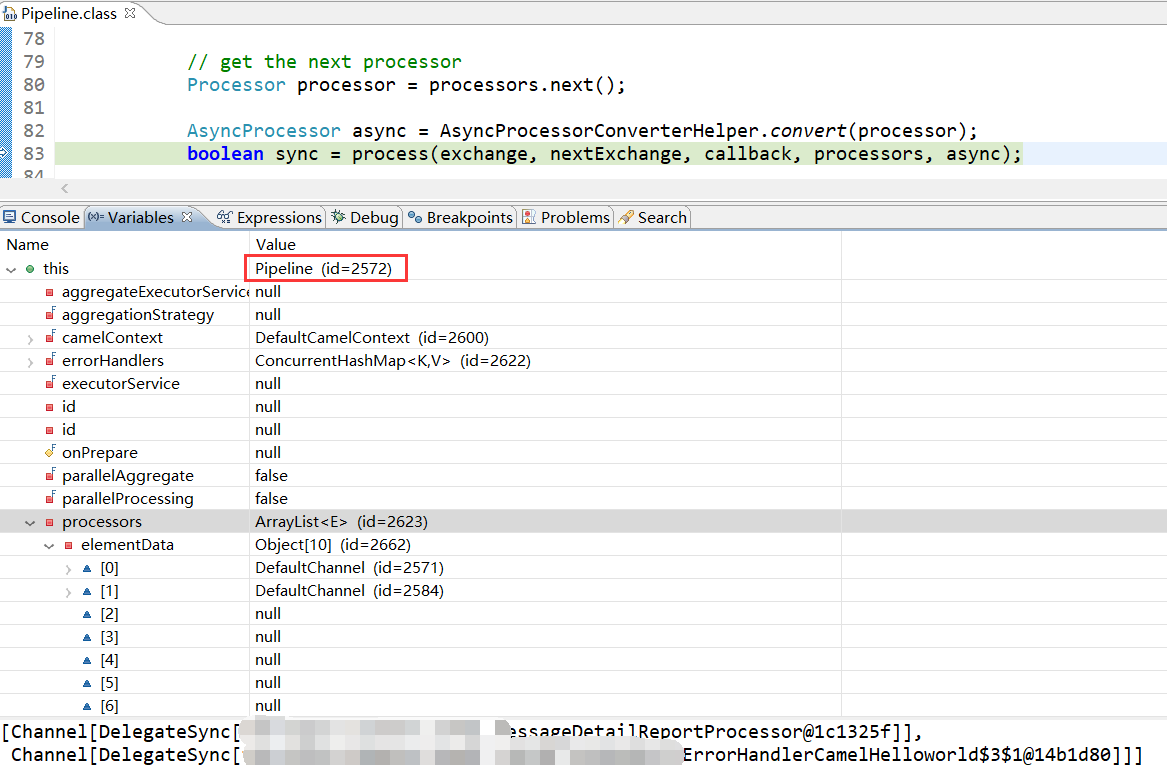Click the class file icon on Pipeline.class tab
Image resolution: width=1167 pixels, height=772 pixels.
[10, 13]
